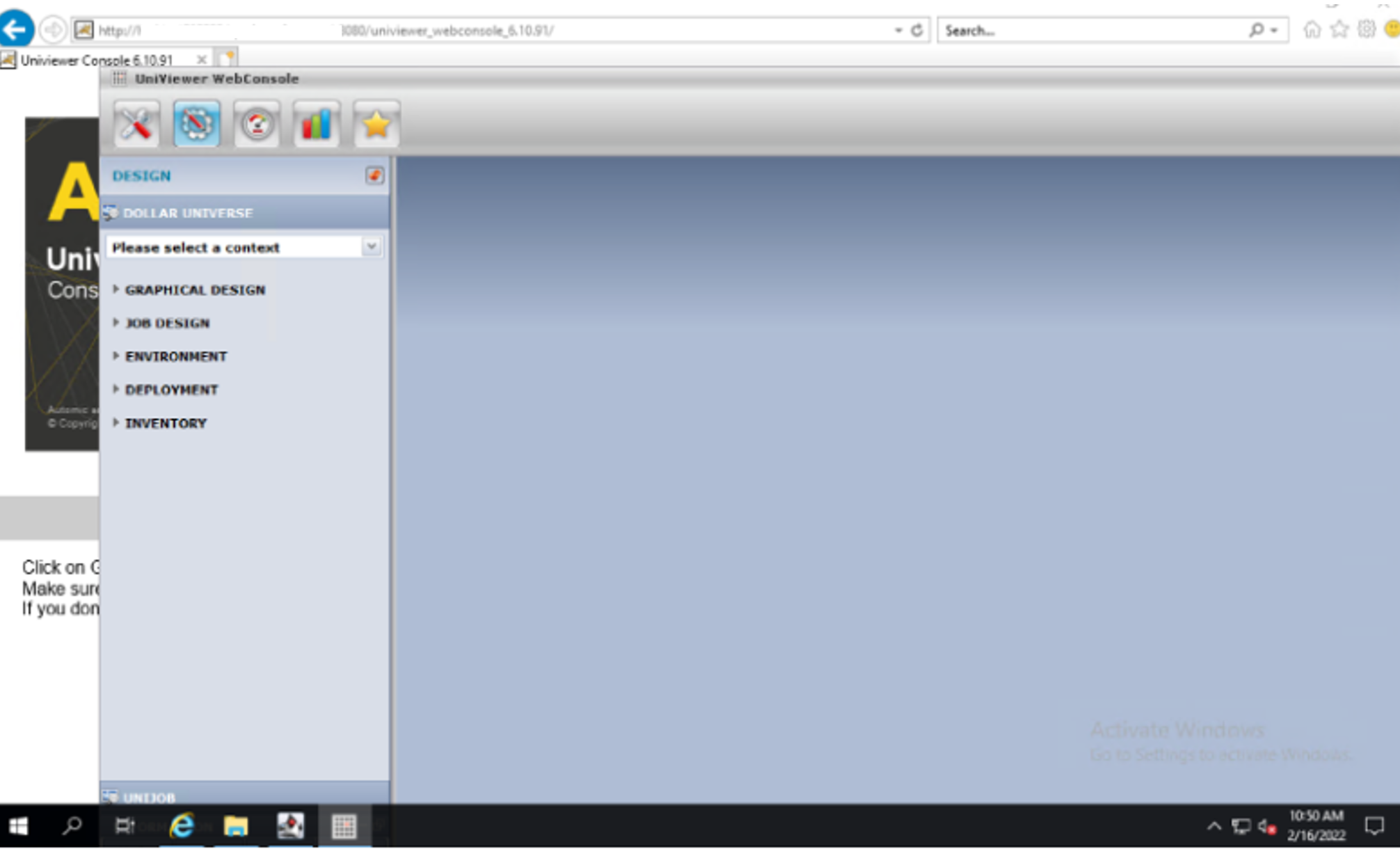Image resolution: width=1400 pixels, height=849 pixels.
Task: Refresh the page with reload button
Action: click(917, 30)
